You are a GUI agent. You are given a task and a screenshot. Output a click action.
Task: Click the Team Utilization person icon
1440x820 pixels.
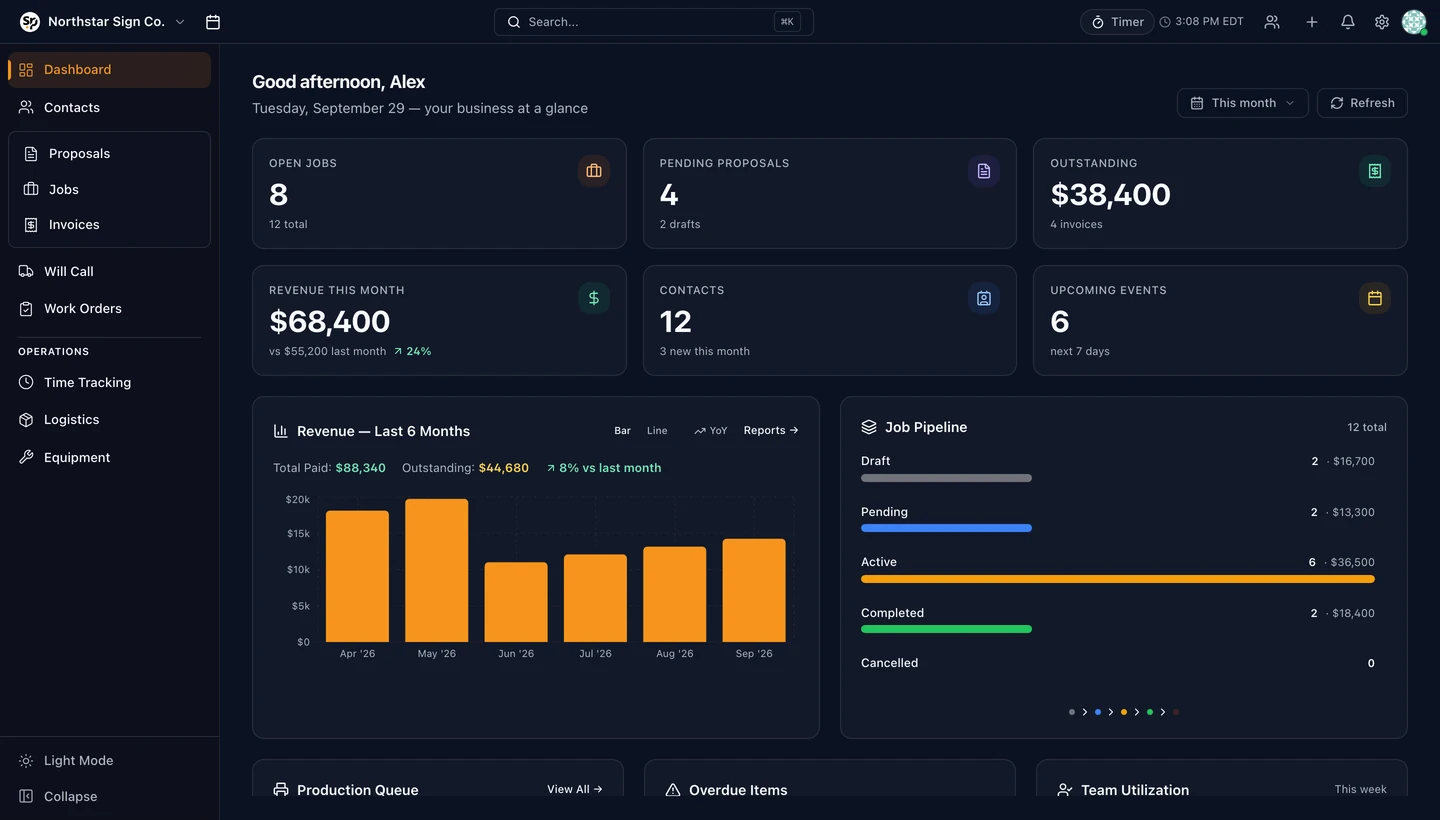coord(1065,790)
